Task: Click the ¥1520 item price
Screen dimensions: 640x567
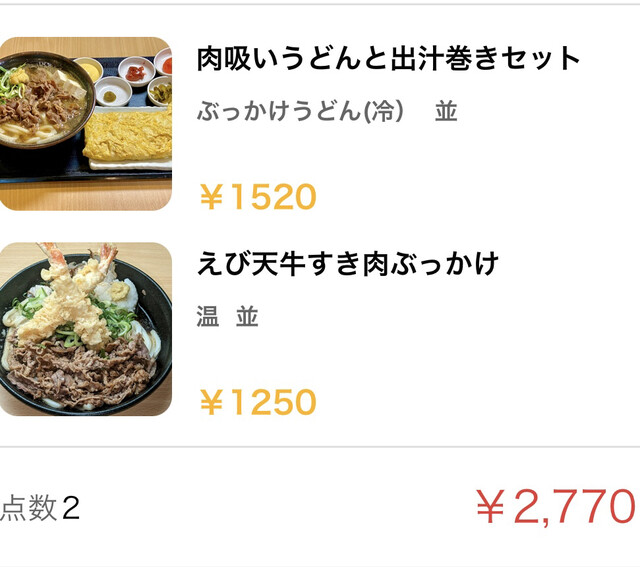Action: coord(257,197)
